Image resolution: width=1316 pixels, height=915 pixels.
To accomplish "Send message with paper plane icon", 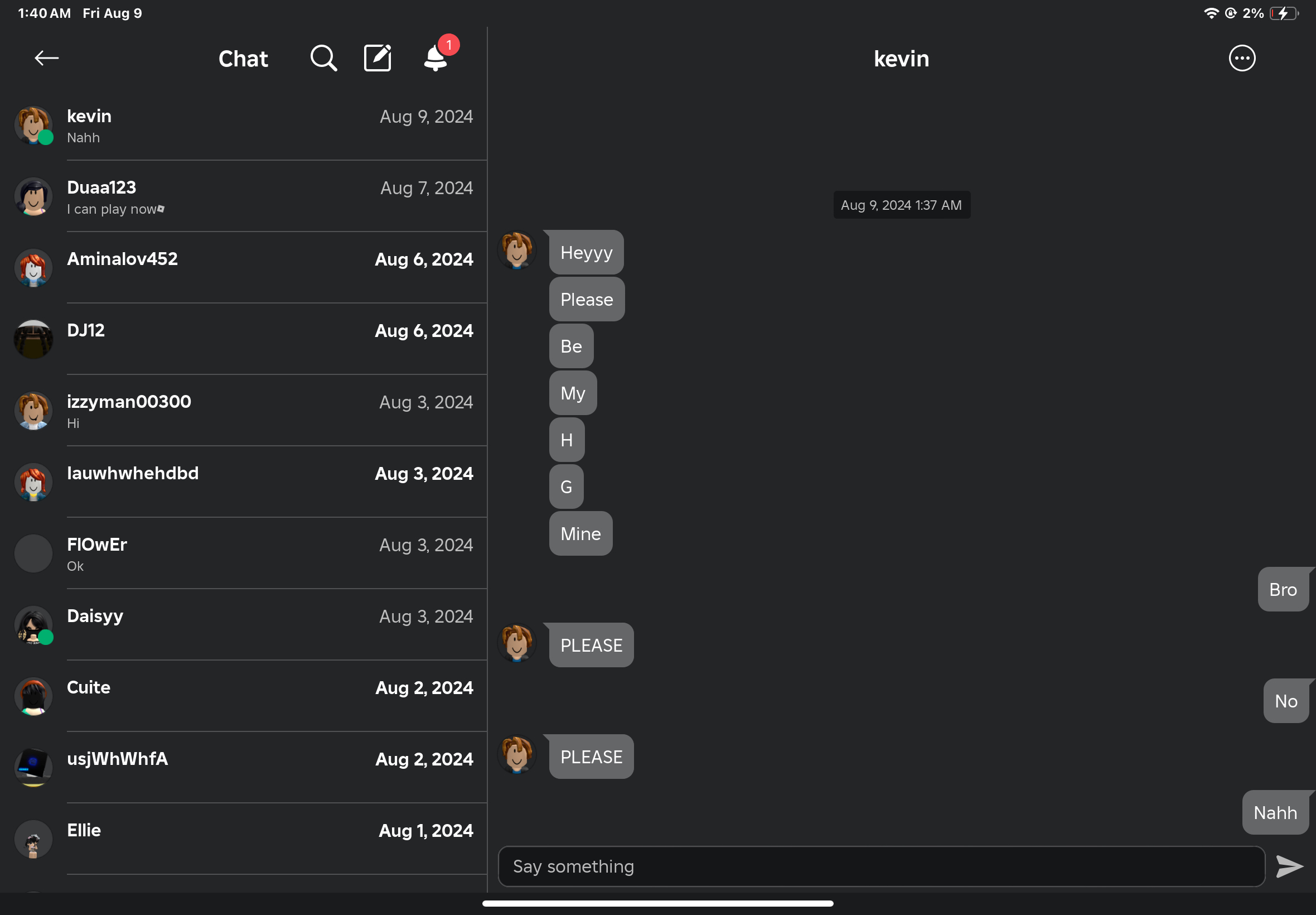I will pyautogui.click(x=1289, y=866).
